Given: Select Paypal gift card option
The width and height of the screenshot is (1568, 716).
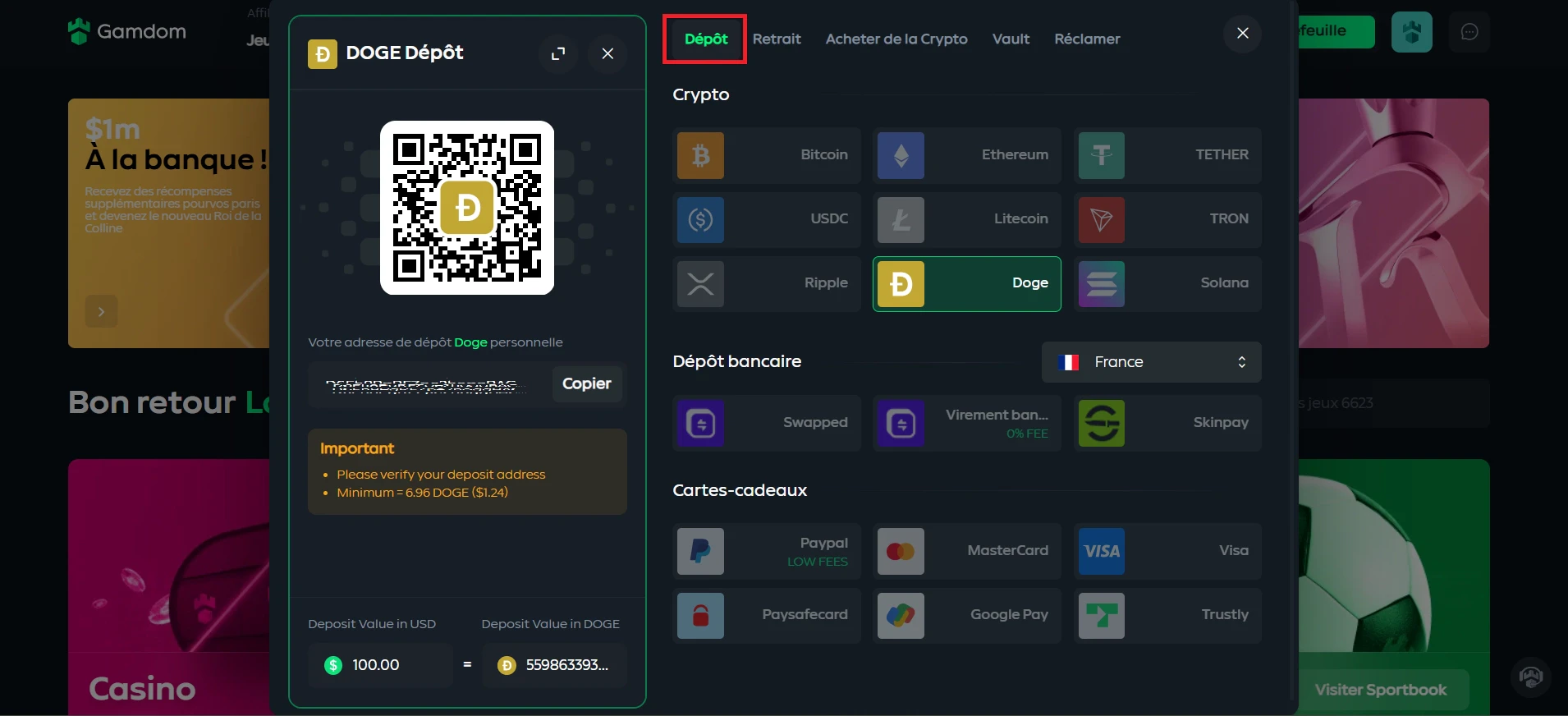Looking at the screenshot, I should (x=767, y=551).
